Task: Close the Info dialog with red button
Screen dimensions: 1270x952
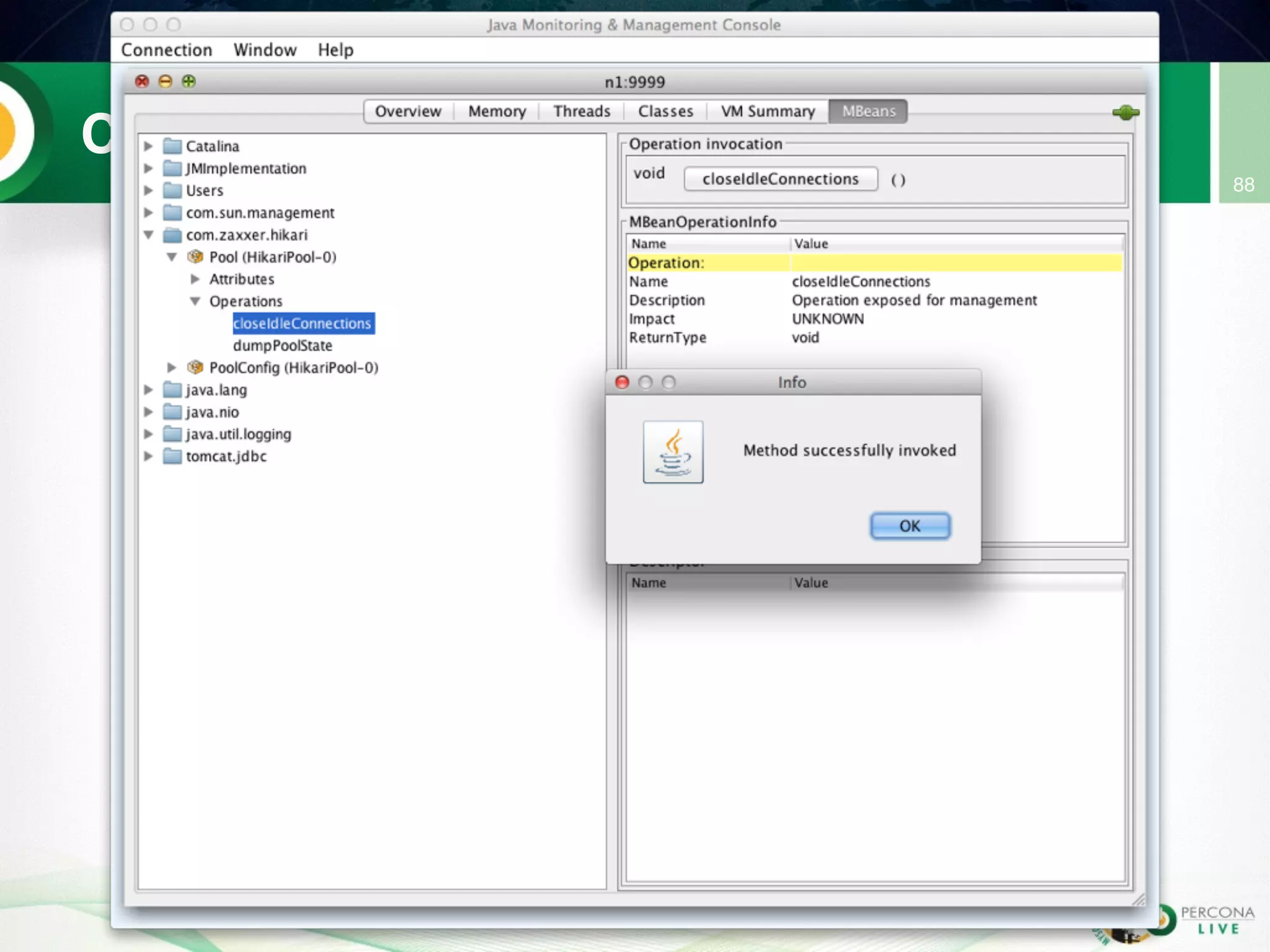Action: [622, 382]
